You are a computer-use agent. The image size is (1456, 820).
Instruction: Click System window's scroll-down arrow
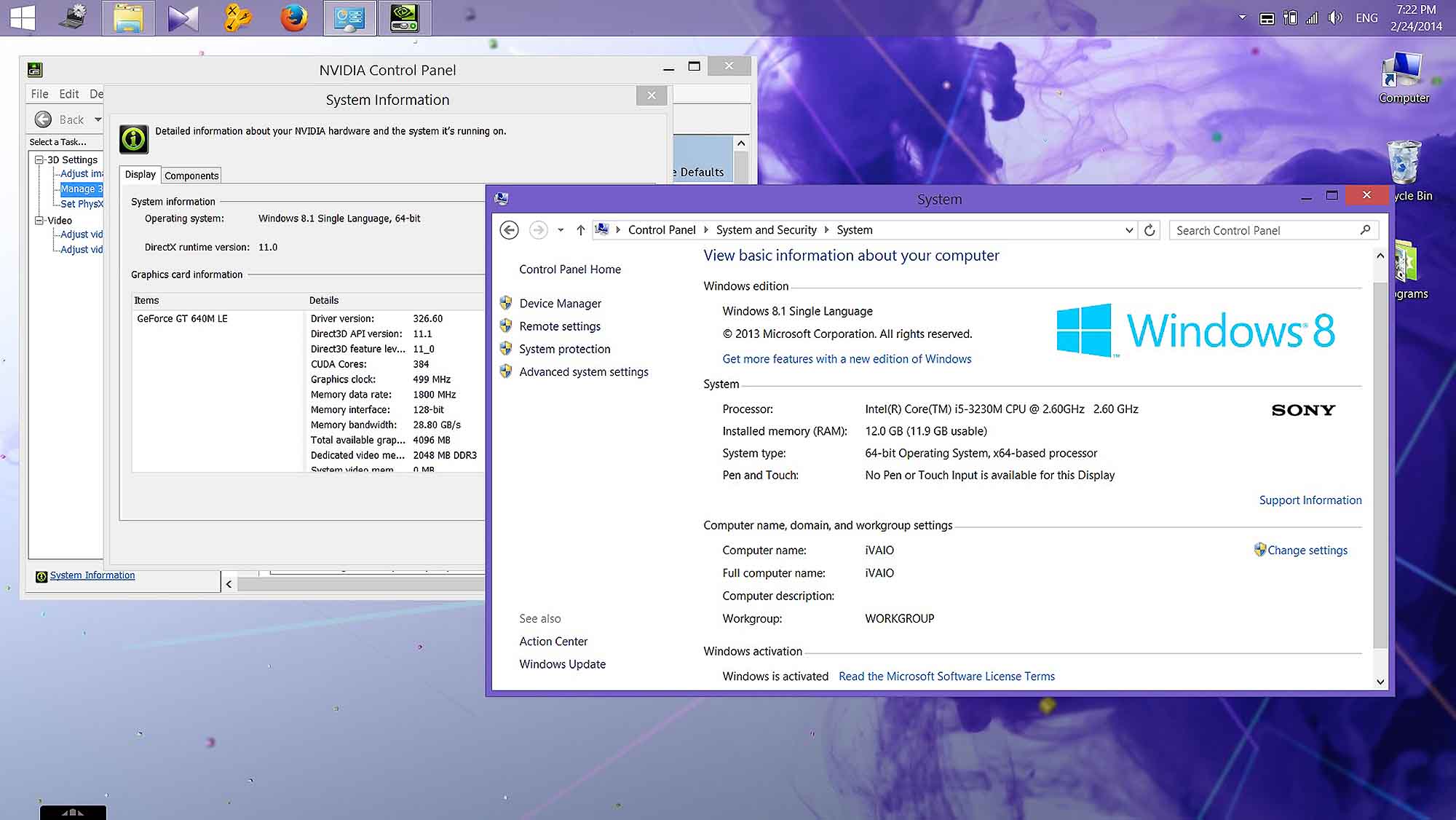1380,682
